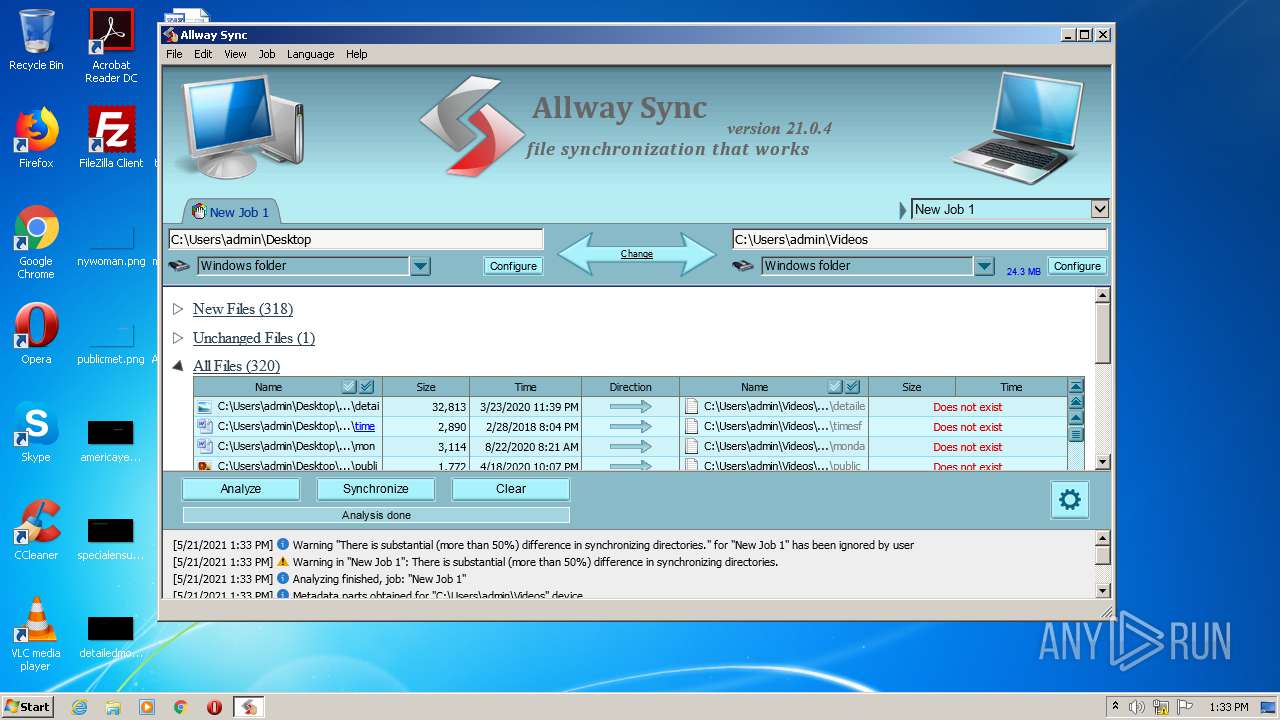1280x720 pixels.
Task: Open CCleaner desktop shortcut
Action: (36, 530)
